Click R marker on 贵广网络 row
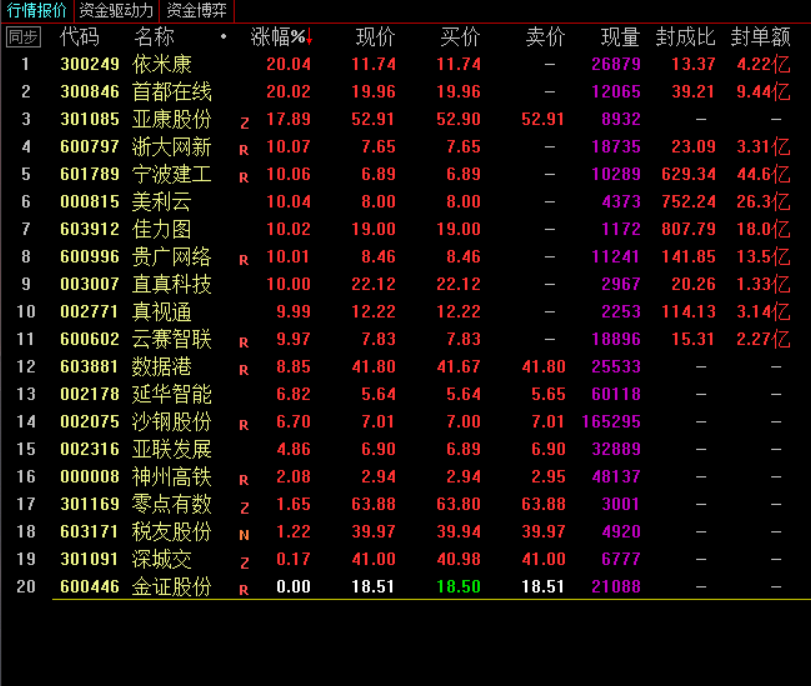The height and width of the screenshot is (686, 811). 244,260
